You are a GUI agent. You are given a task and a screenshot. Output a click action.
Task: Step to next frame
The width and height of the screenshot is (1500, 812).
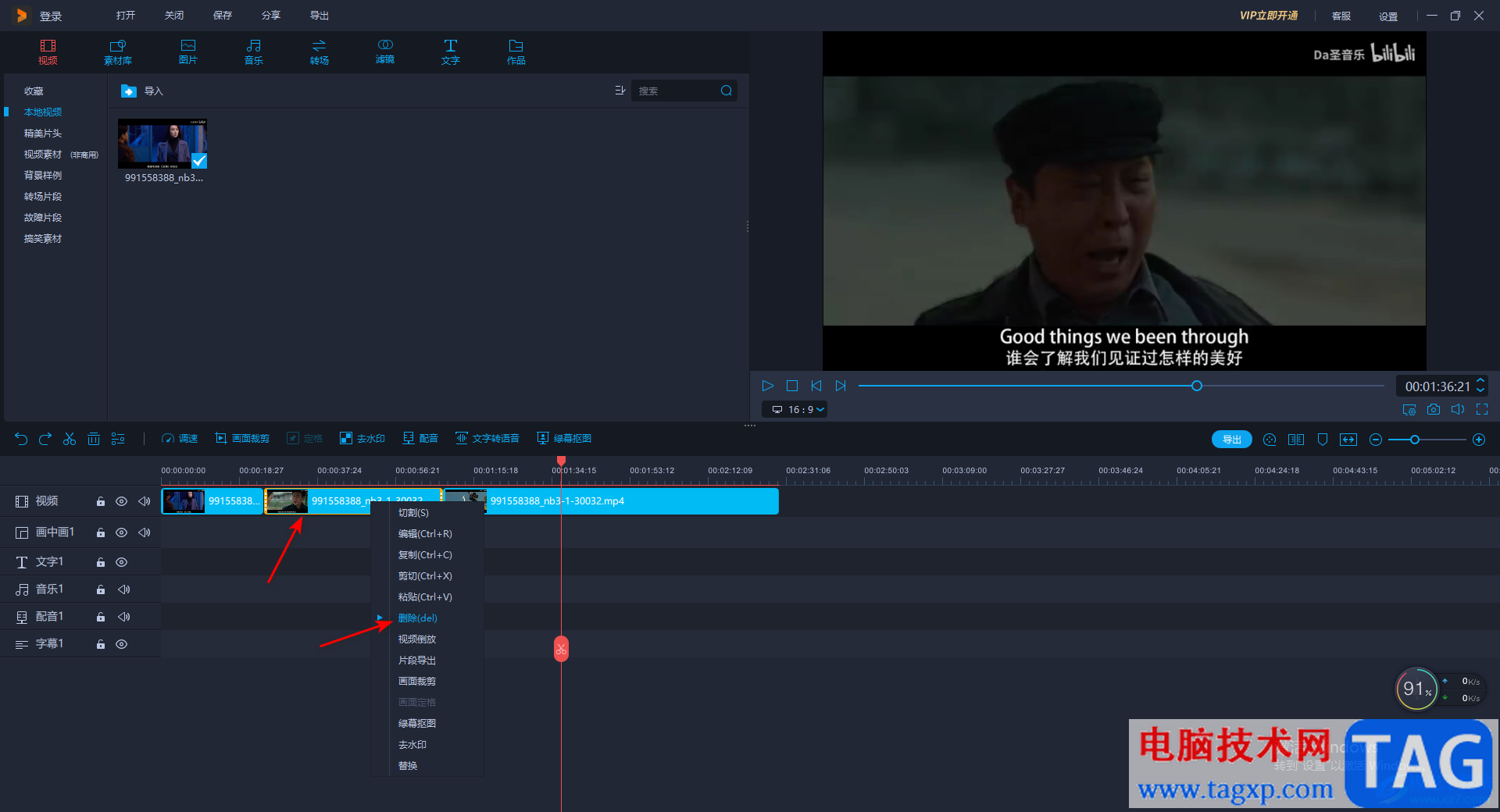[x=841, y=386]
